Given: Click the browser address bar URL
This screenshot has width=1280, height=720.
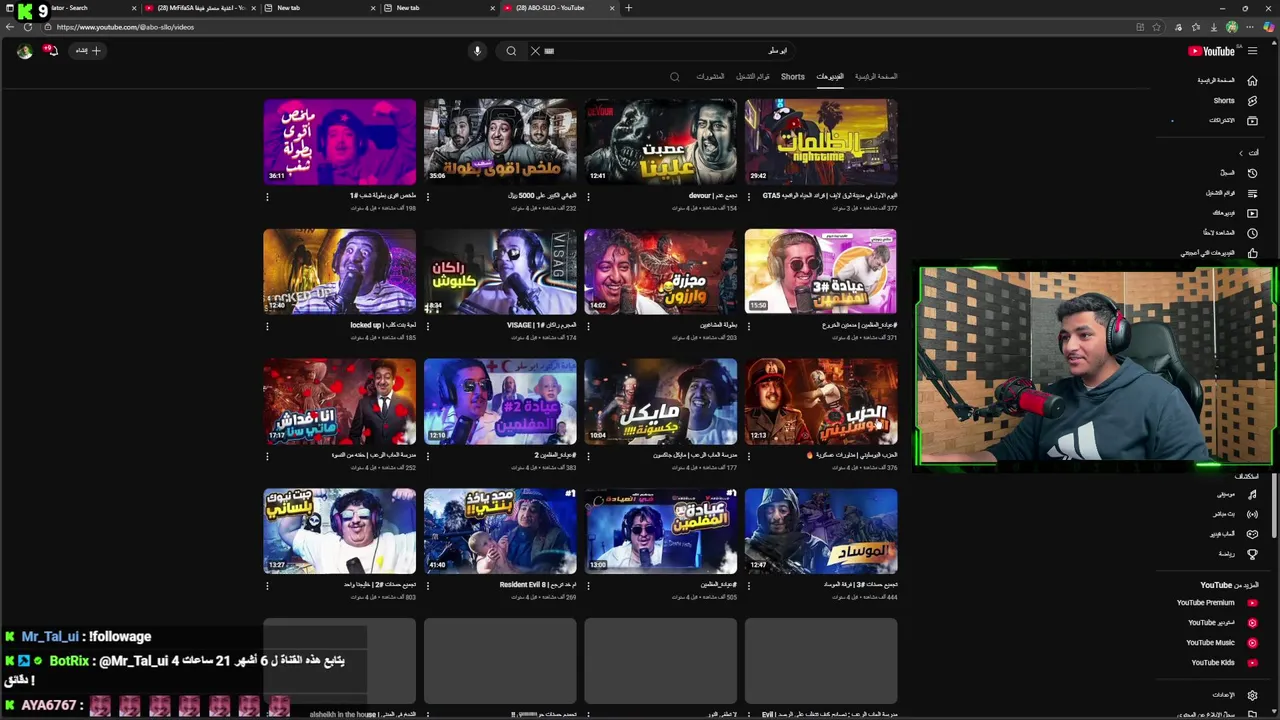Looking at the screenshot, I should tap(125, 27).
